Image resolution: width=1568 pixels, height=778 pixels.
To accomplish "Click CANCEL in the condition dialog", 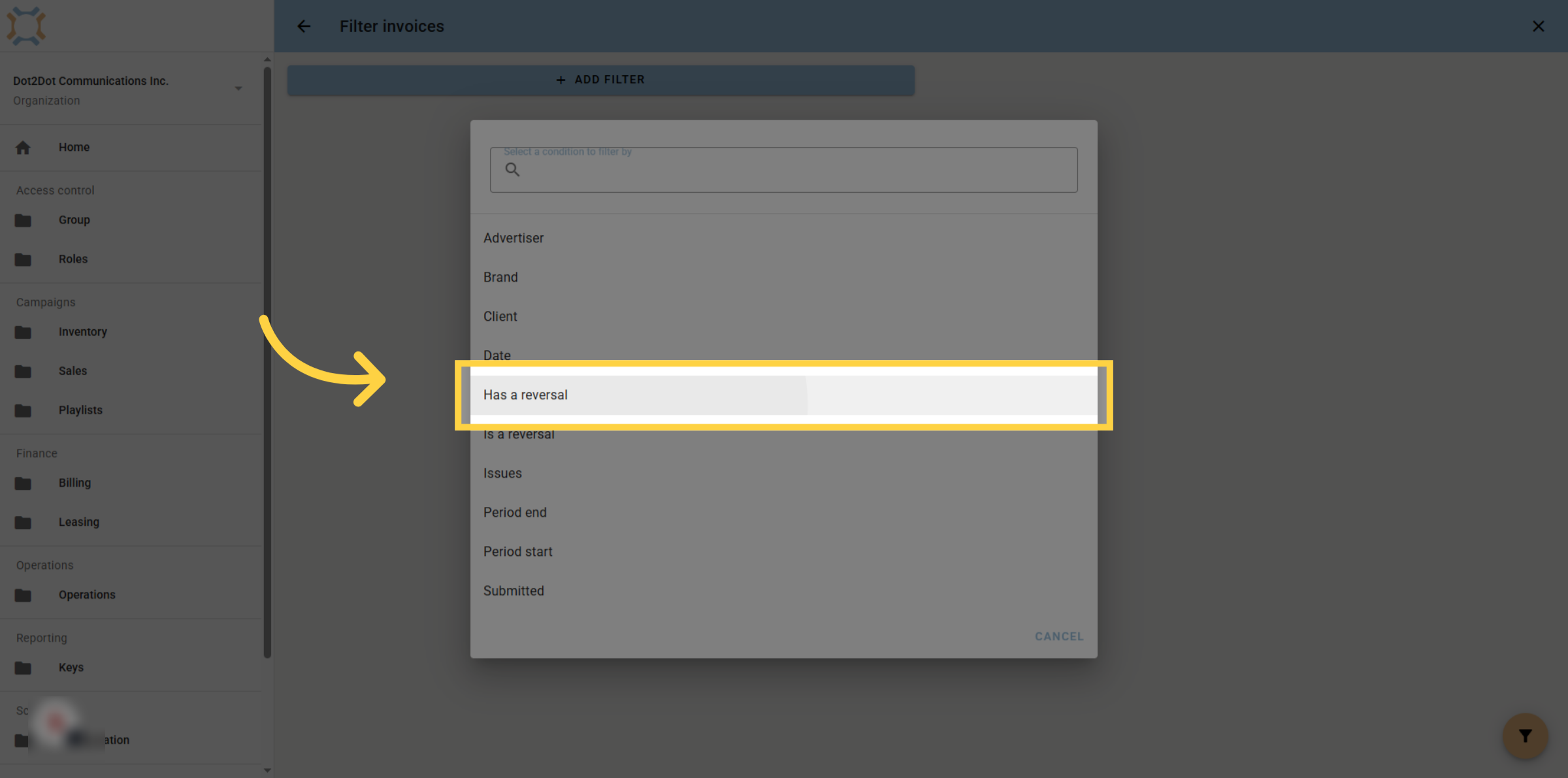I will [x=1059, y=636].
